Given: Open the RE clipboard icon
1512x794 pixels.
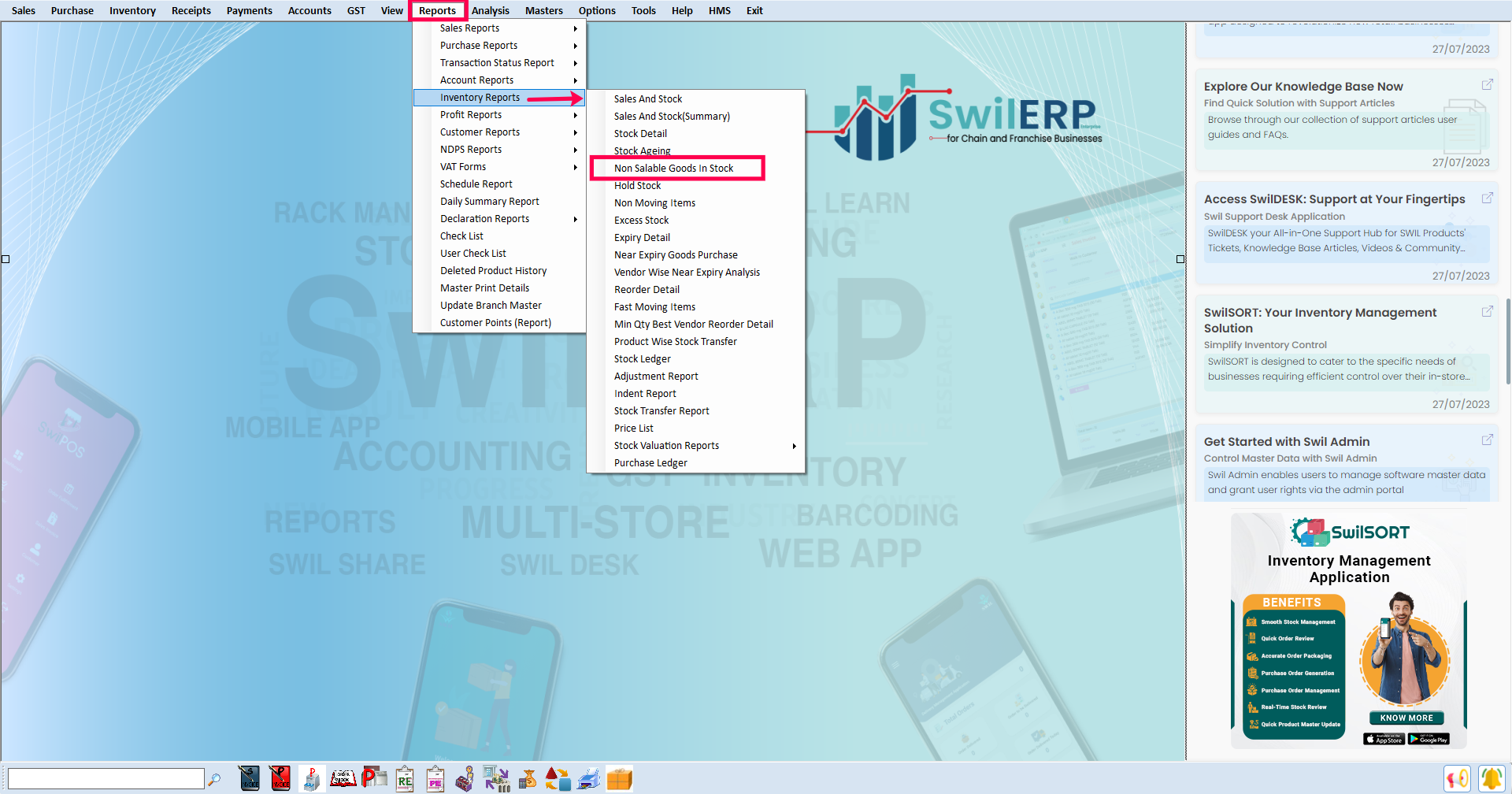Looking at the screenshot, I should (405, 778).
